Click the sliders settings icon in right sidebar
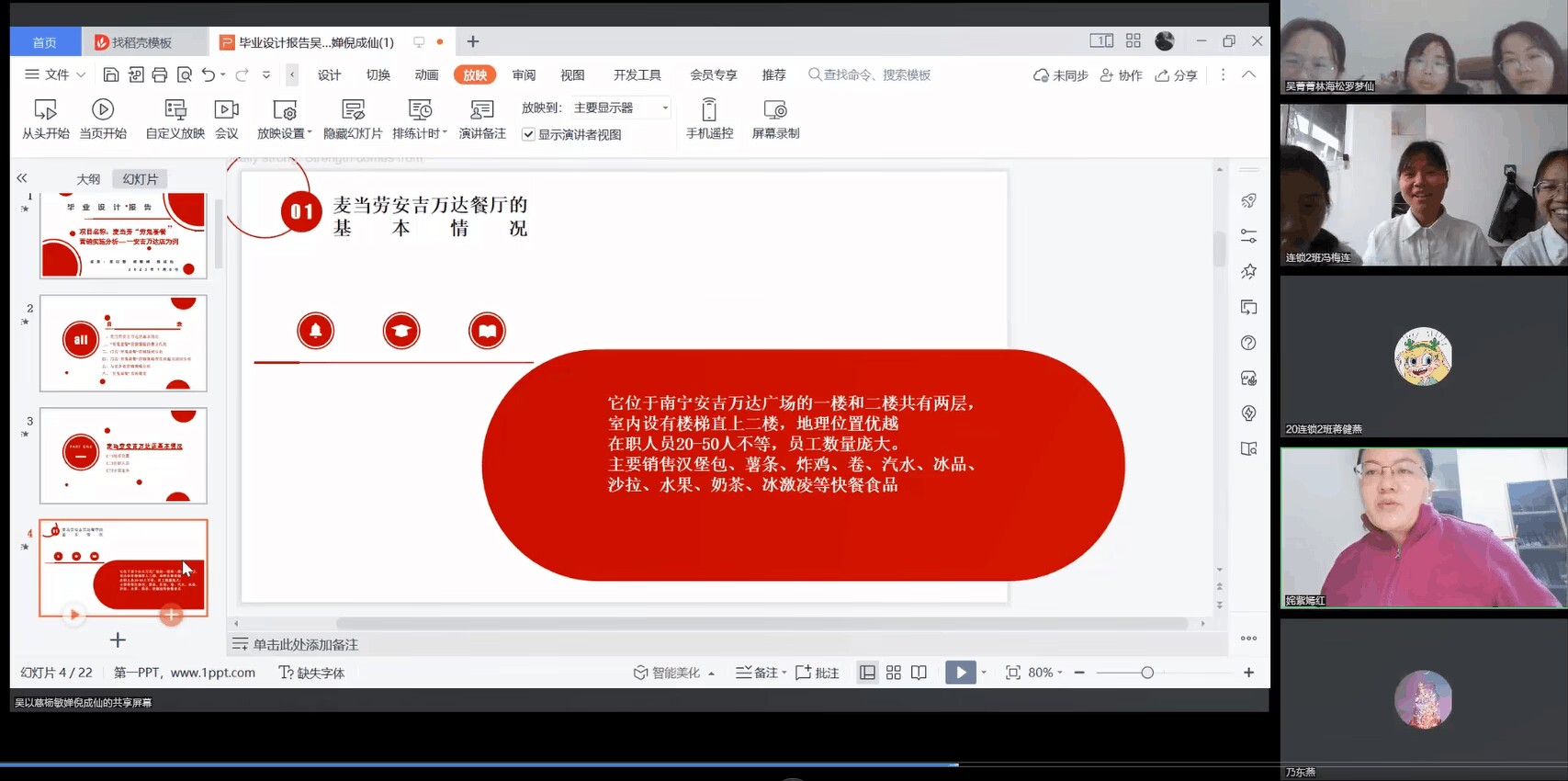Image resolution: width=1568 pixels, height=781 pixels. [1248, 236]
